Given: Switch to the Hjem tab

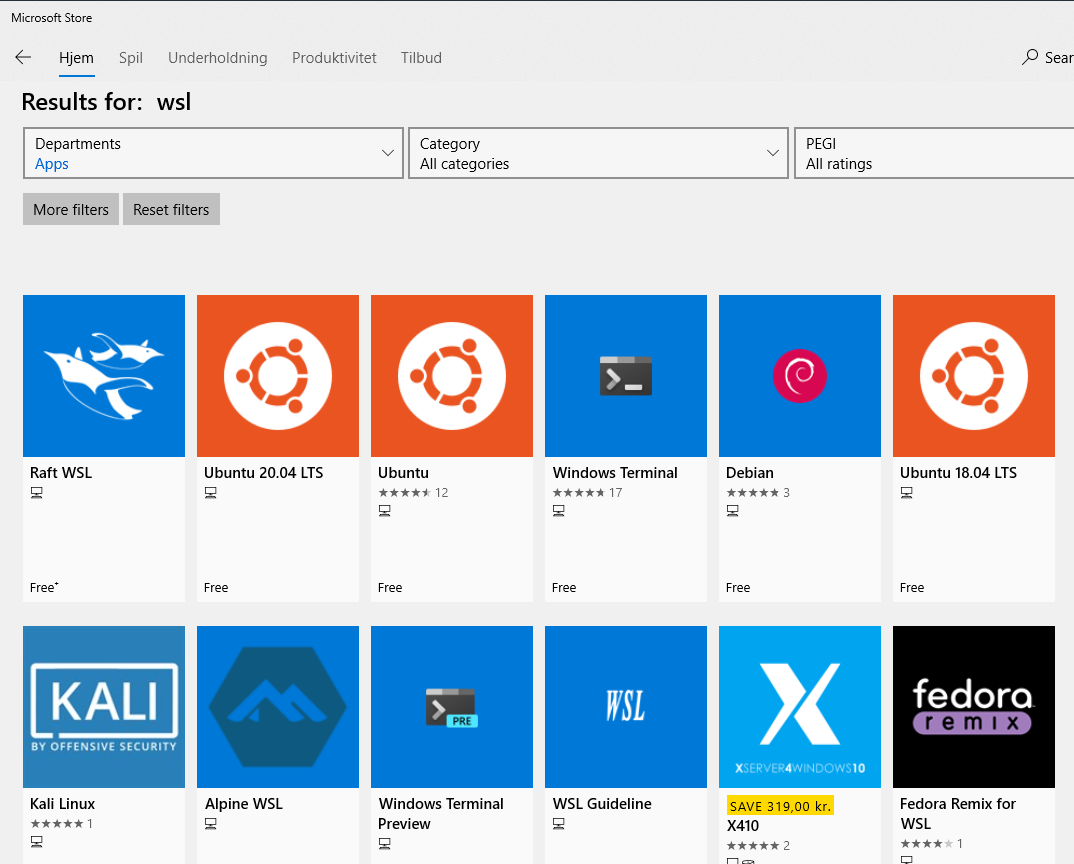Looking at the screenshot, I should (76, 58).
